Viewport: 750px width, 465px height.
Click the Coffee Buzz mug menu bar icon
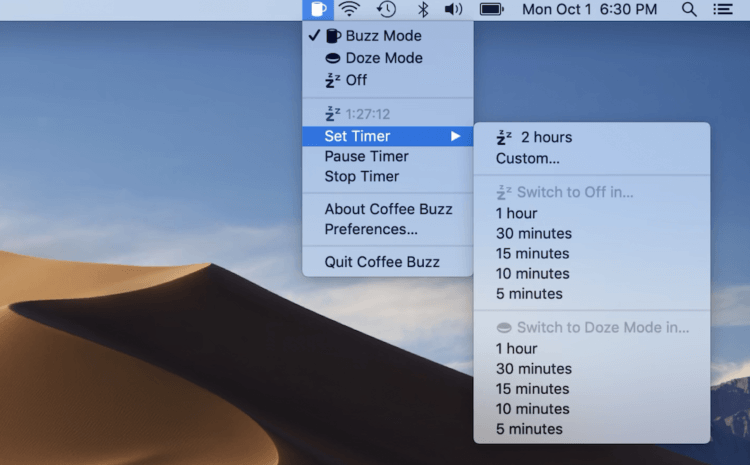(318, 10)
